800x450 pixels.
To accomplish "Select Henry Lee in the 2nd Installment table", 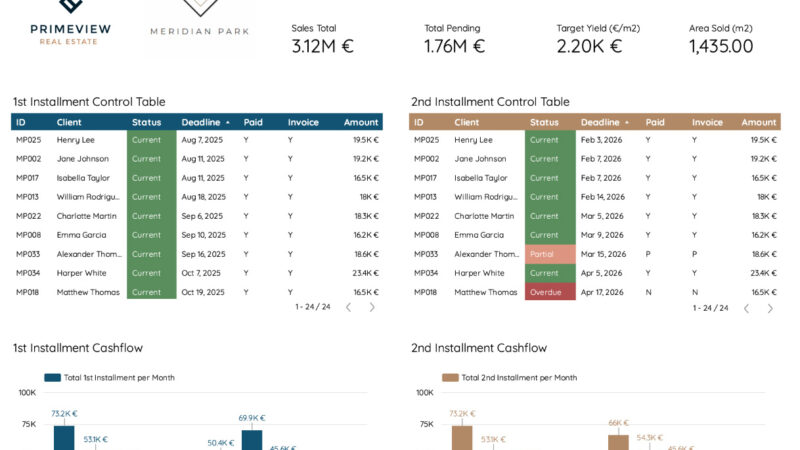I will pos(473,140).
